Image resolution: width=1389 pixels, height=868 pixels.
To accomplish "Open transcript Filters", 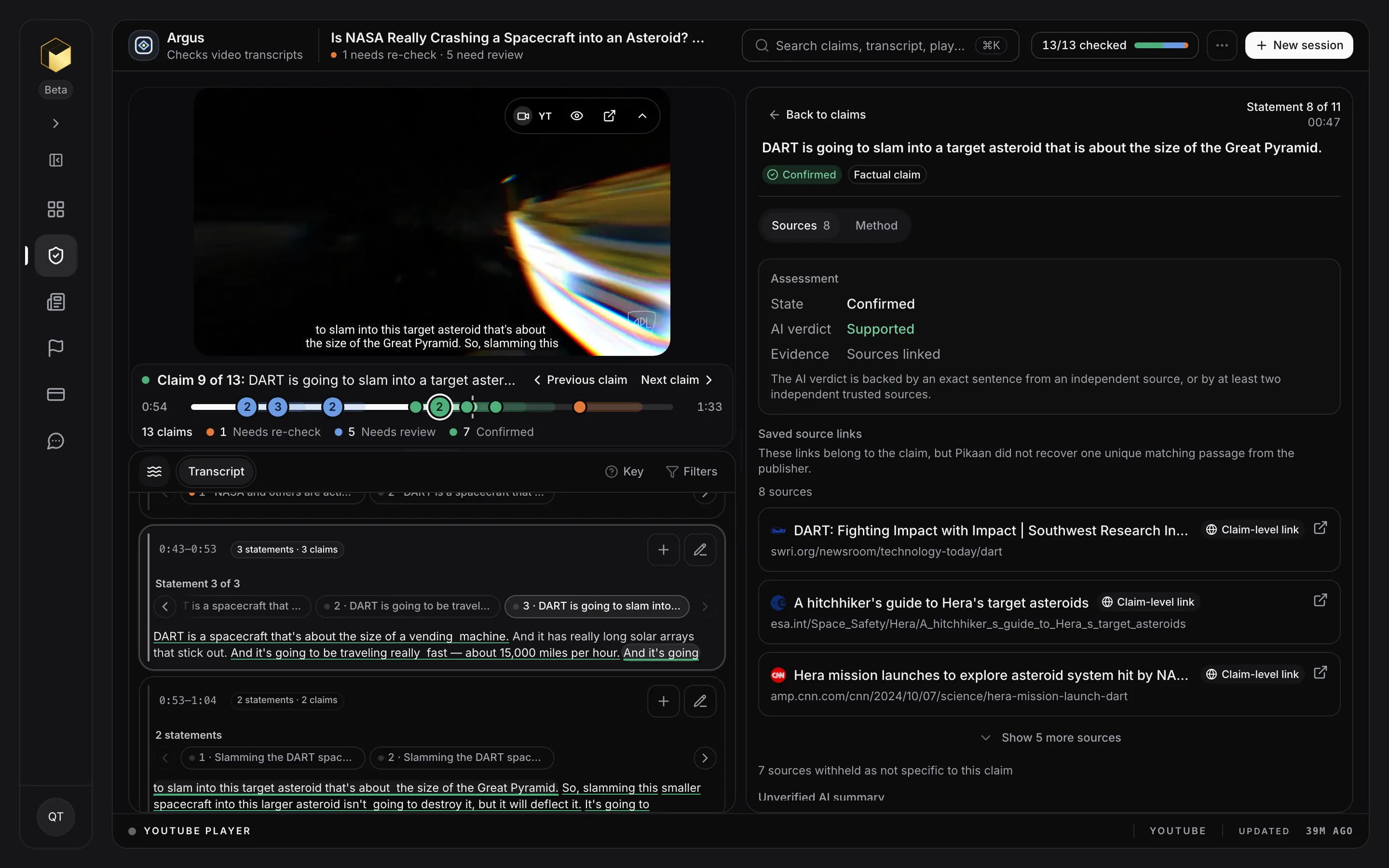I will 692,471.
